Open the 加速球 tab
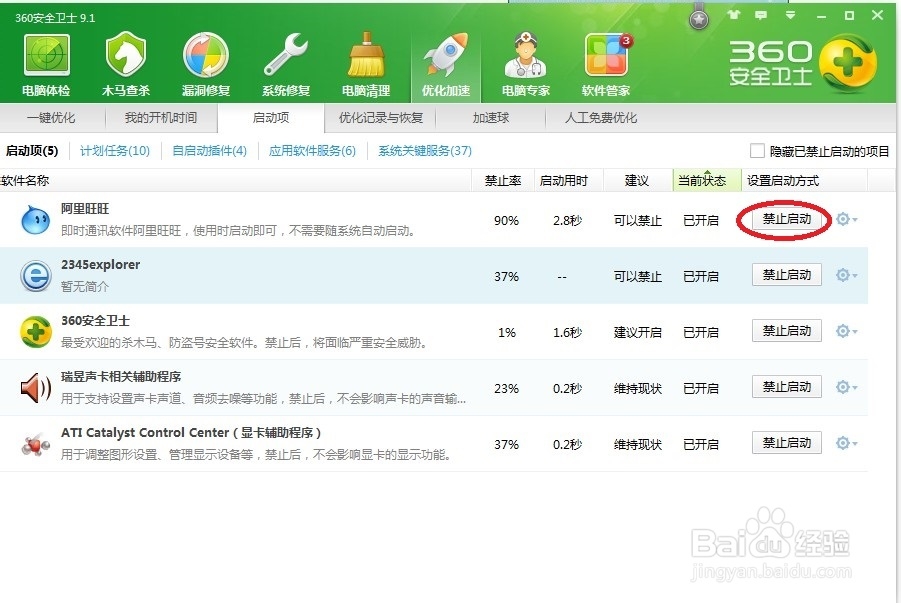The height and width of the screenshot is (603, 901). pyautogui.click(x=490, y=118)
